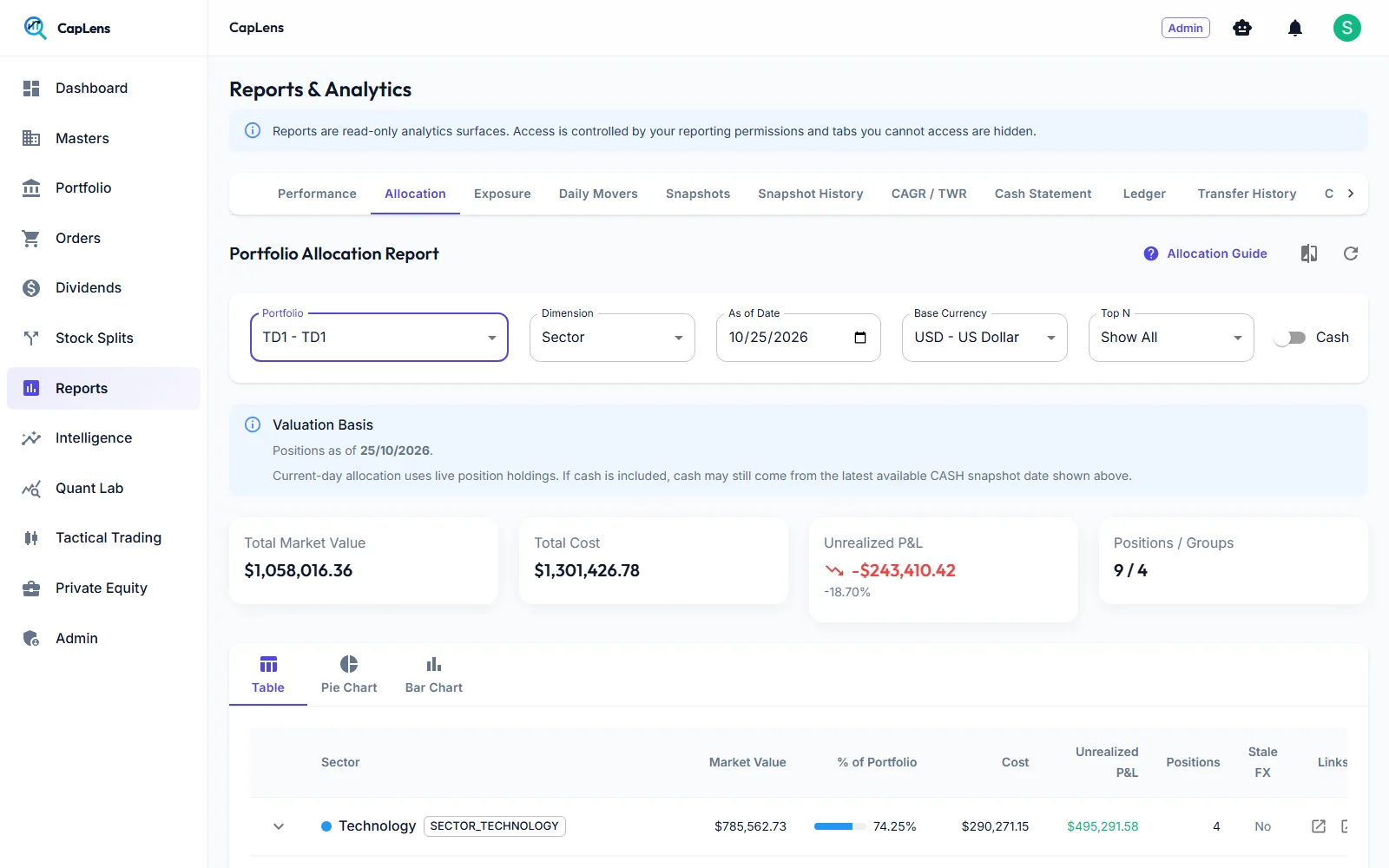Open the Quant Lab icon
The image size is (1389, 868).
point(31,489)
